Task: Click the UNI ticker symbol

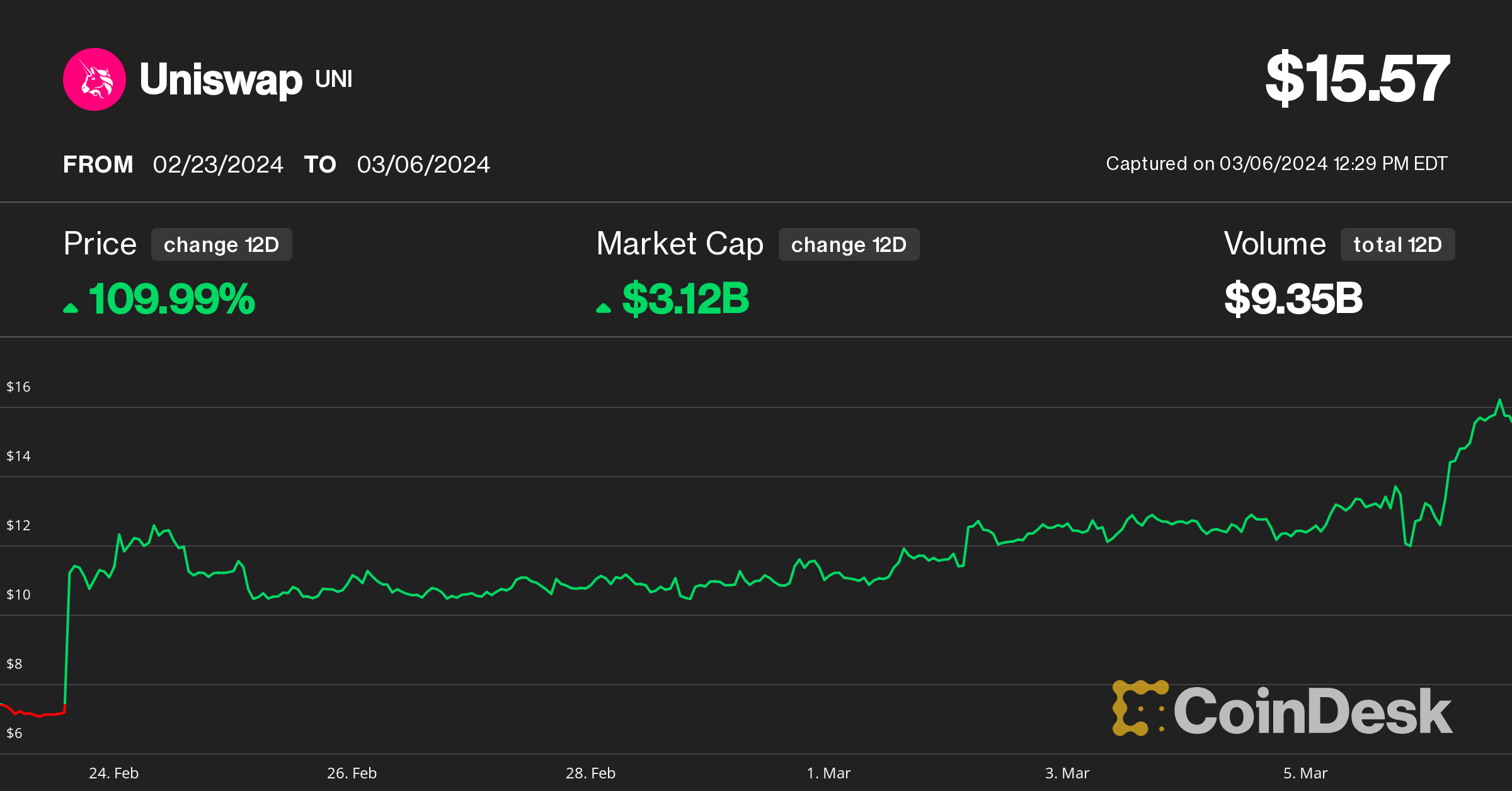Action: pyautogui.click(x=333, y=79)
